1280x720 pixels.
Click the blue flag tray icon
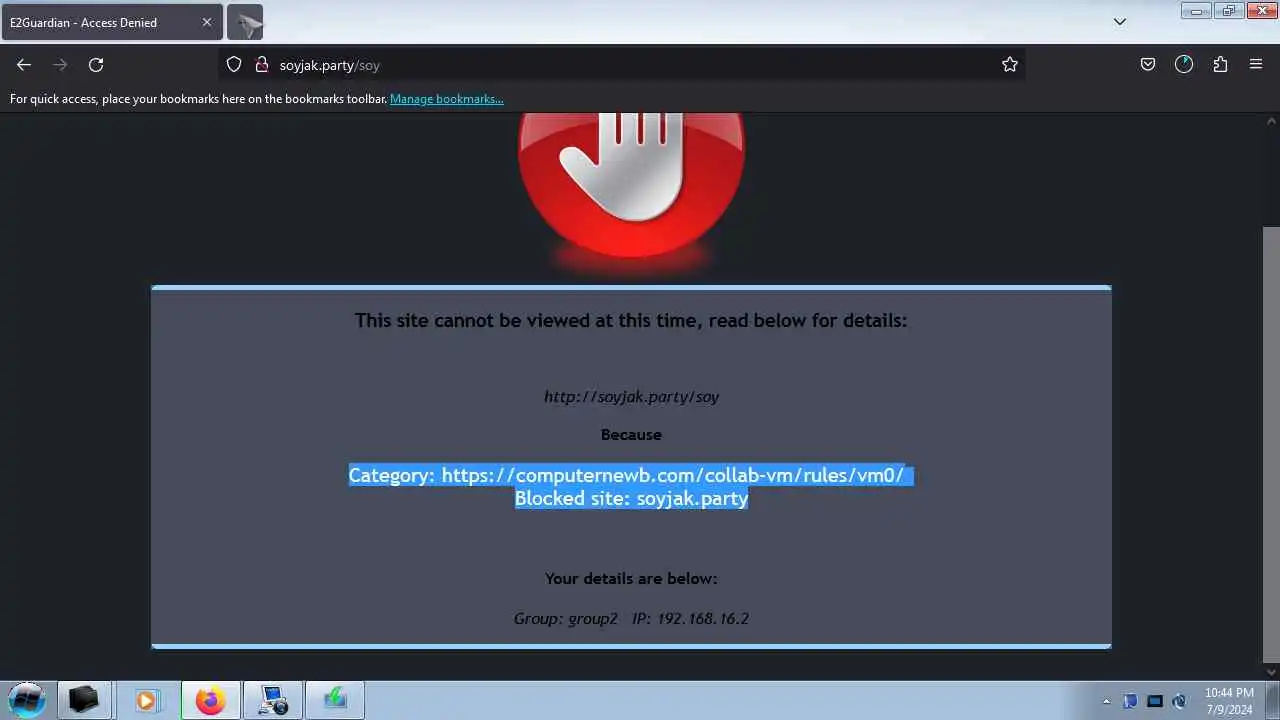tap(1130, 701)
